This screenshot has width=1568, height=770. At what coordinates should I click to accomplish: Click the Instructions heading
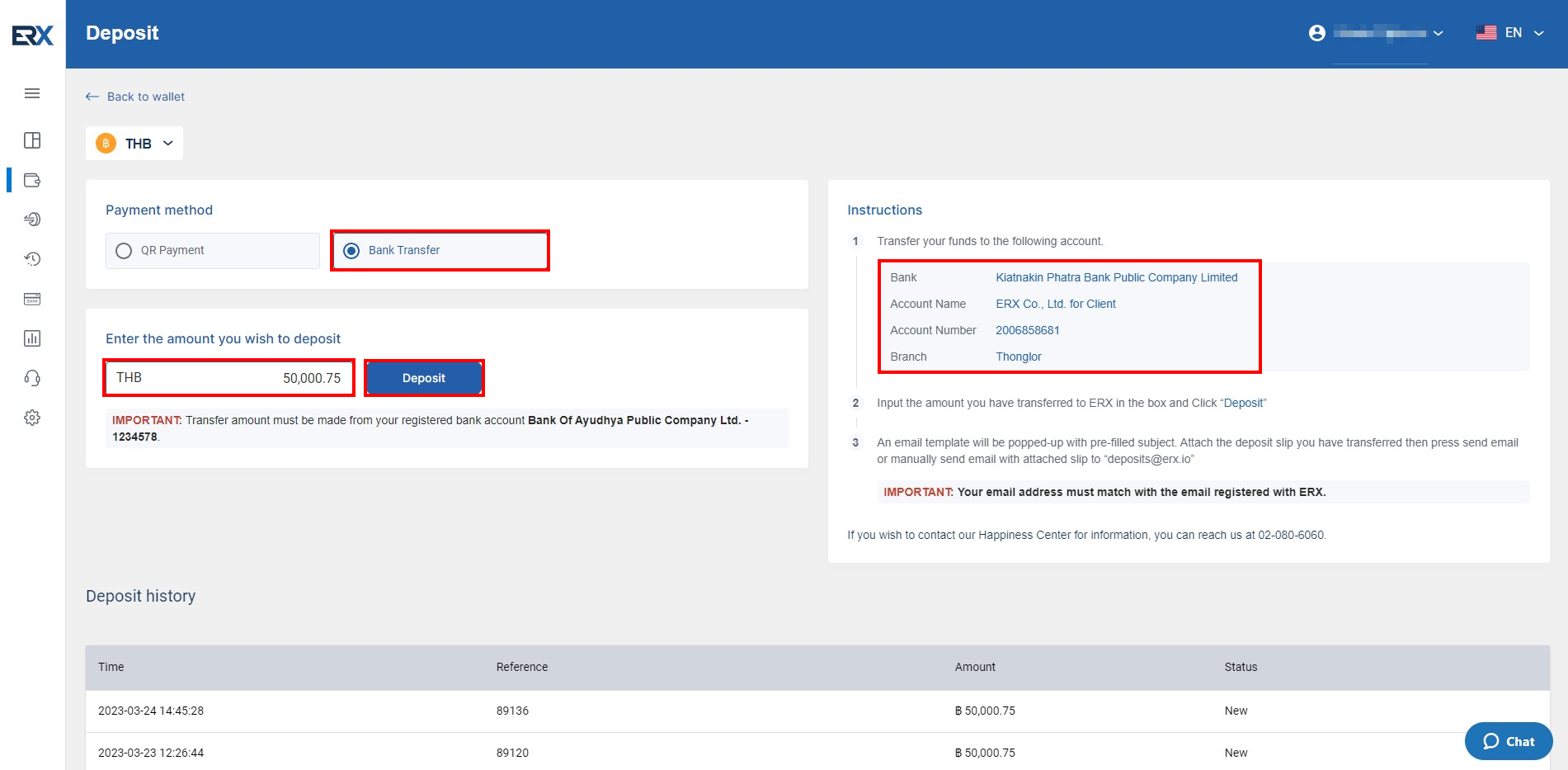tap(885, 210)
